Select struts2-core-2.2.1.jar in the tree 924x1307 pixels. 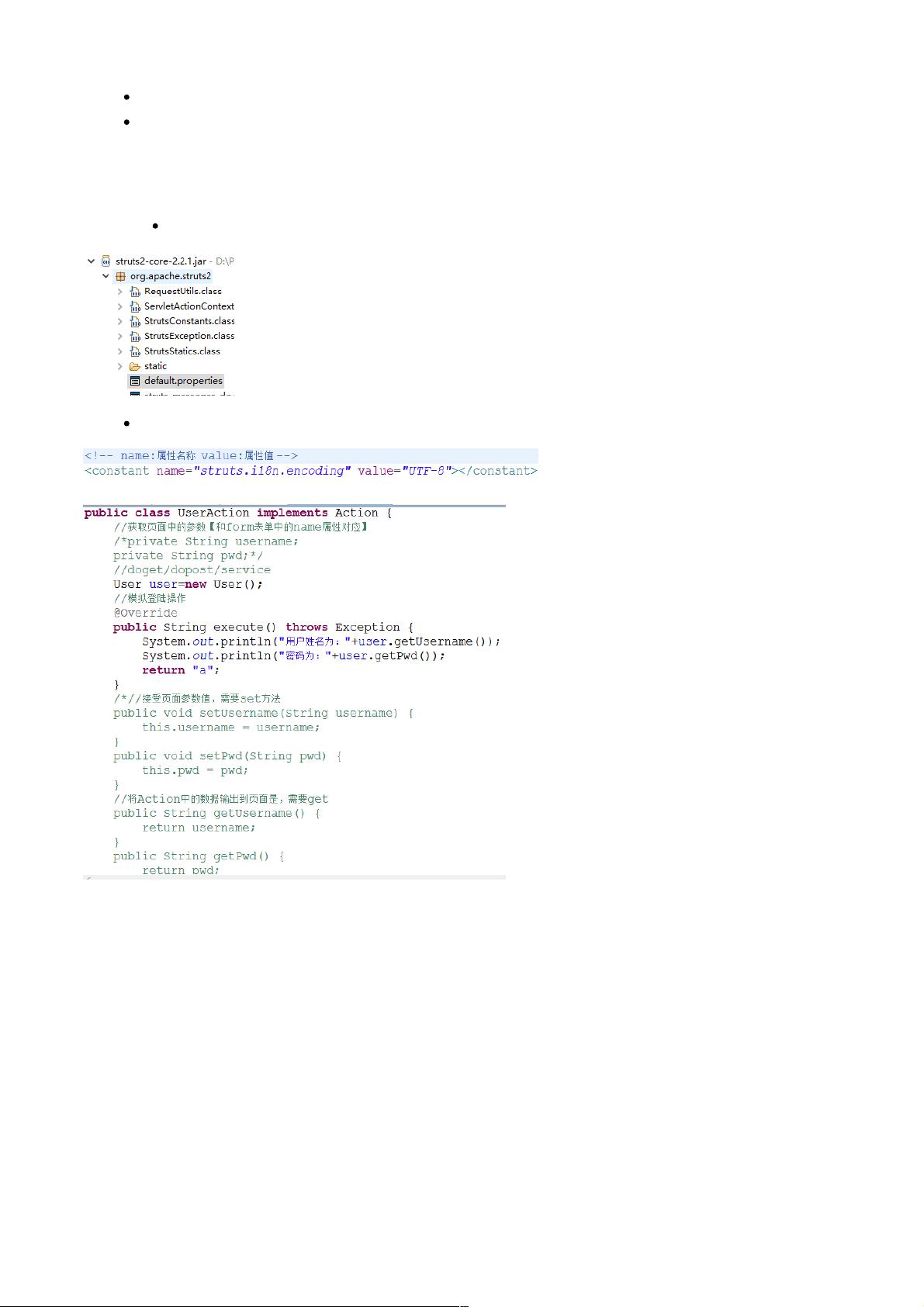coord(161,261)
